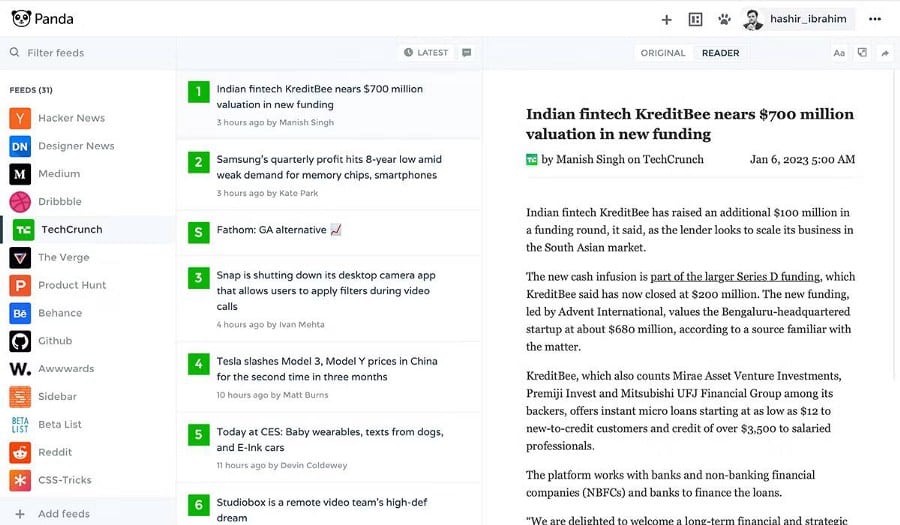Open Samsung quarterly profit article
This screenshot has height=525, width=900.
329,175
